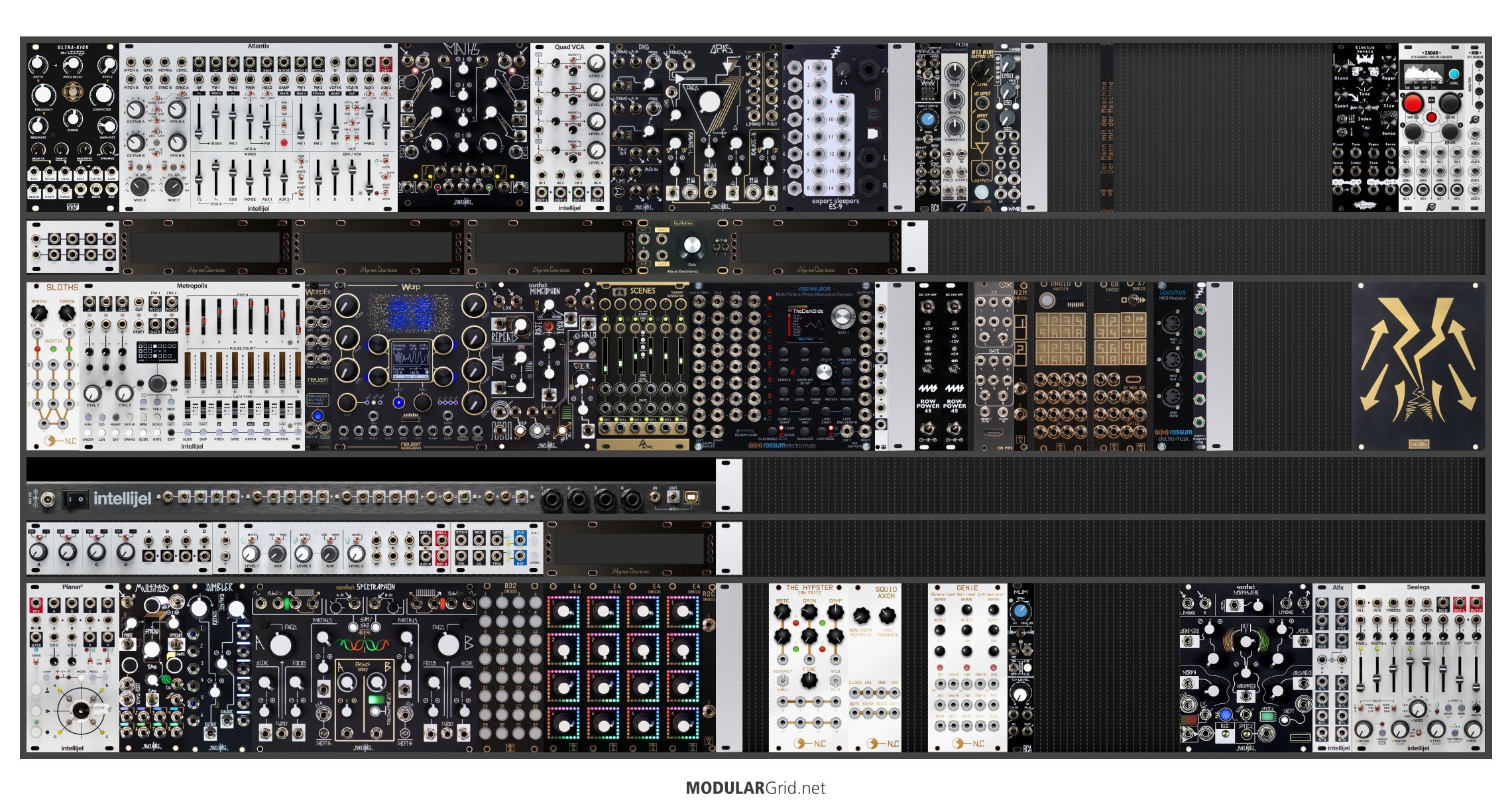Turn the Electus Versio Blend knob
This screenshot has height=802, width=1512.
[x=1342, y=66]
